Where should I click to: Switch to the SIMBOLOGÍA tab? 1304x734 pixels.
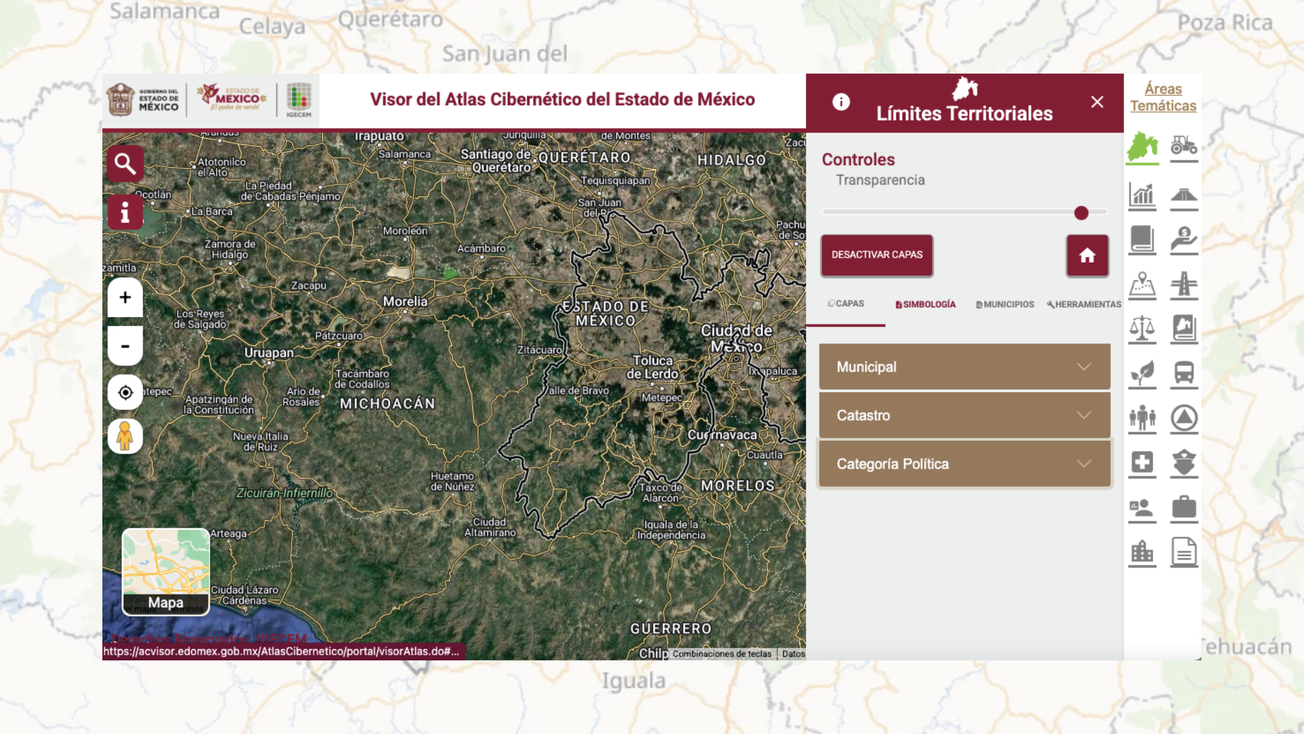pyautogui.click(x=925, y=304)
